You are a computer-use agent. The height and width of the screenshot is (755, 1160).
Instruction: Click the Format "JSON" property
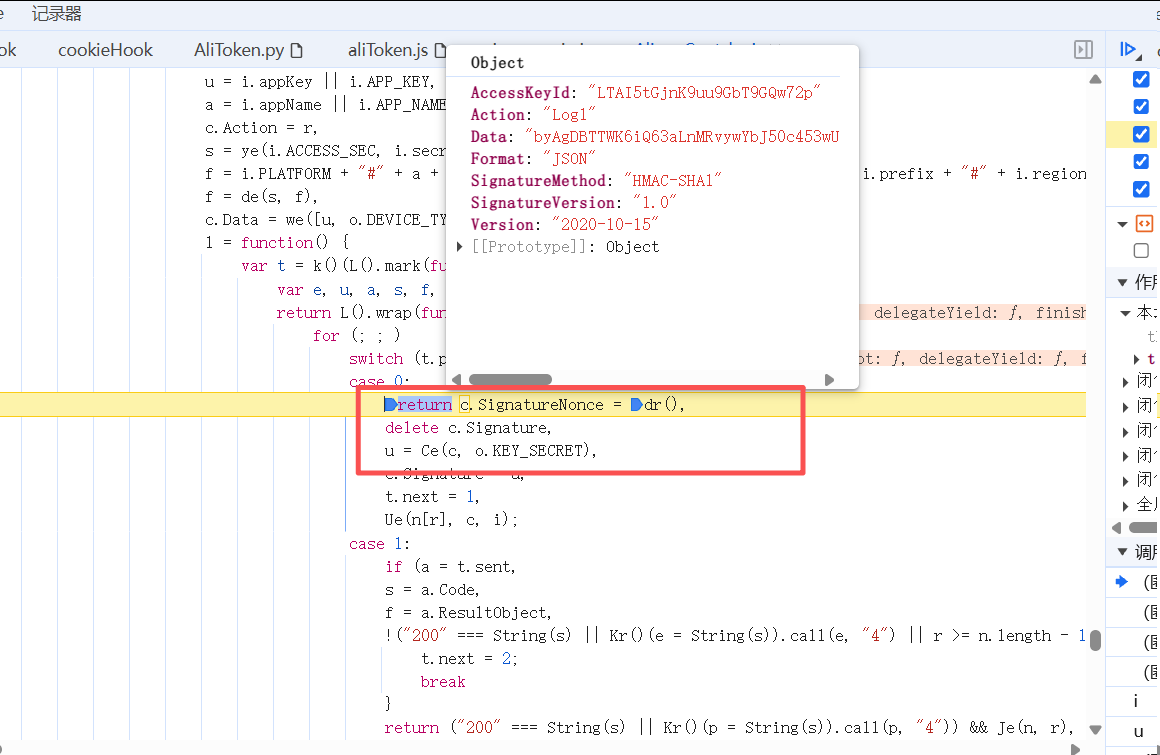(533, 159)
